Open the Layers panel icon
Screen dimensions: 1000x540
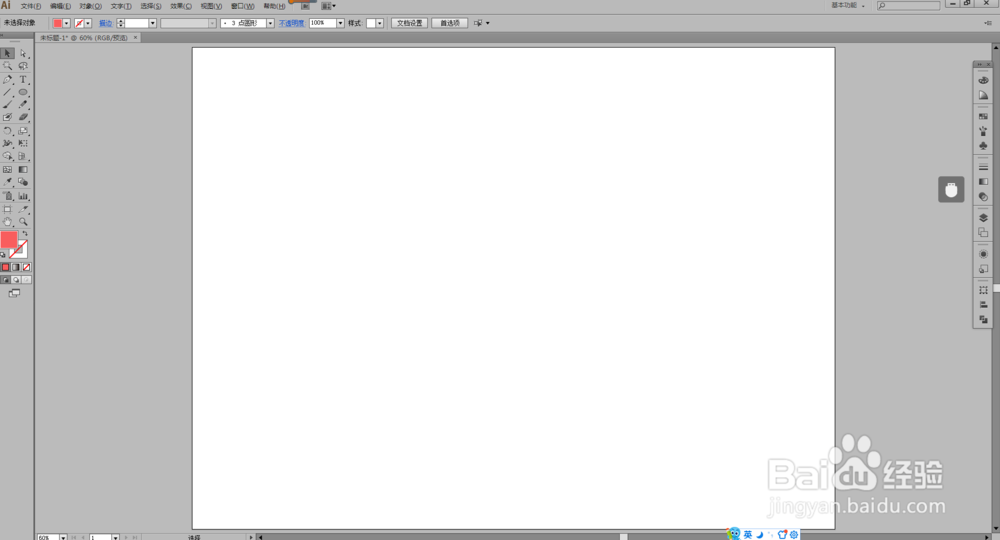pyautogui.click(x=983, y=217)
